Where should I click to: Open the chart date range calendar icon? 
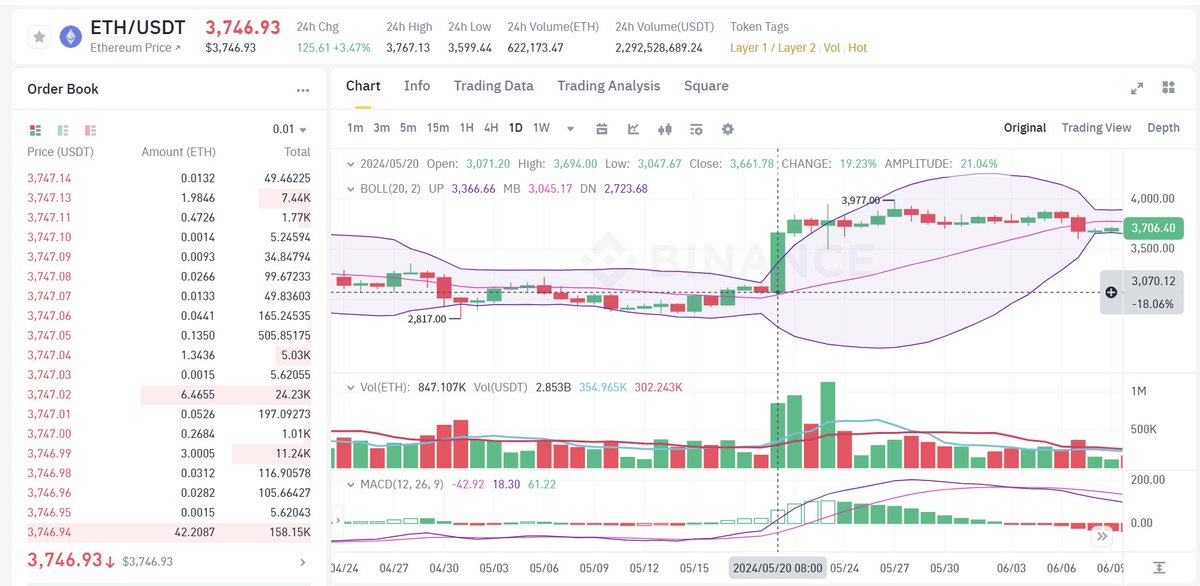(x=602, y=128)
